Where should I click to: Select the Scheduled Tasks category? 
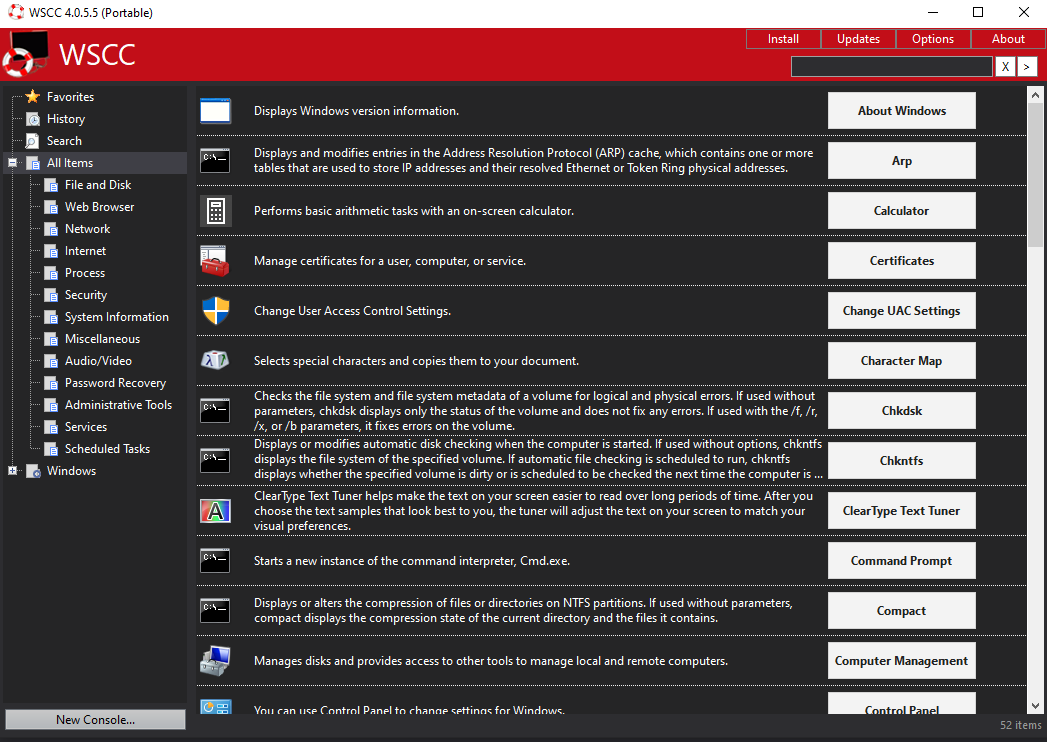(x=107, y=449)
